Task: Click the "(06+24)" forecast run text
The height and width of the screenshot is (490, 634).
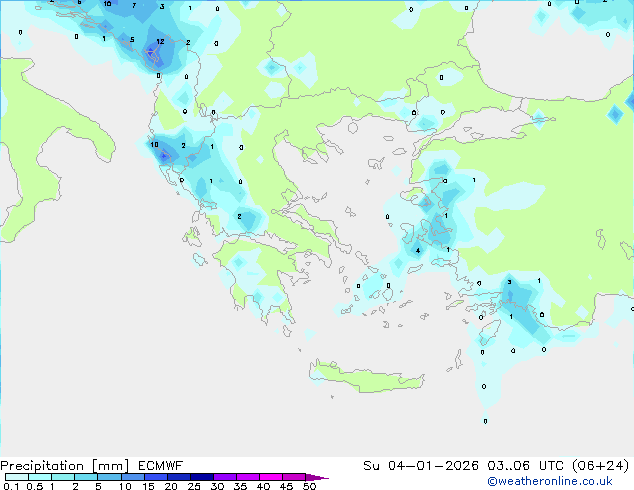Action: 601,466
